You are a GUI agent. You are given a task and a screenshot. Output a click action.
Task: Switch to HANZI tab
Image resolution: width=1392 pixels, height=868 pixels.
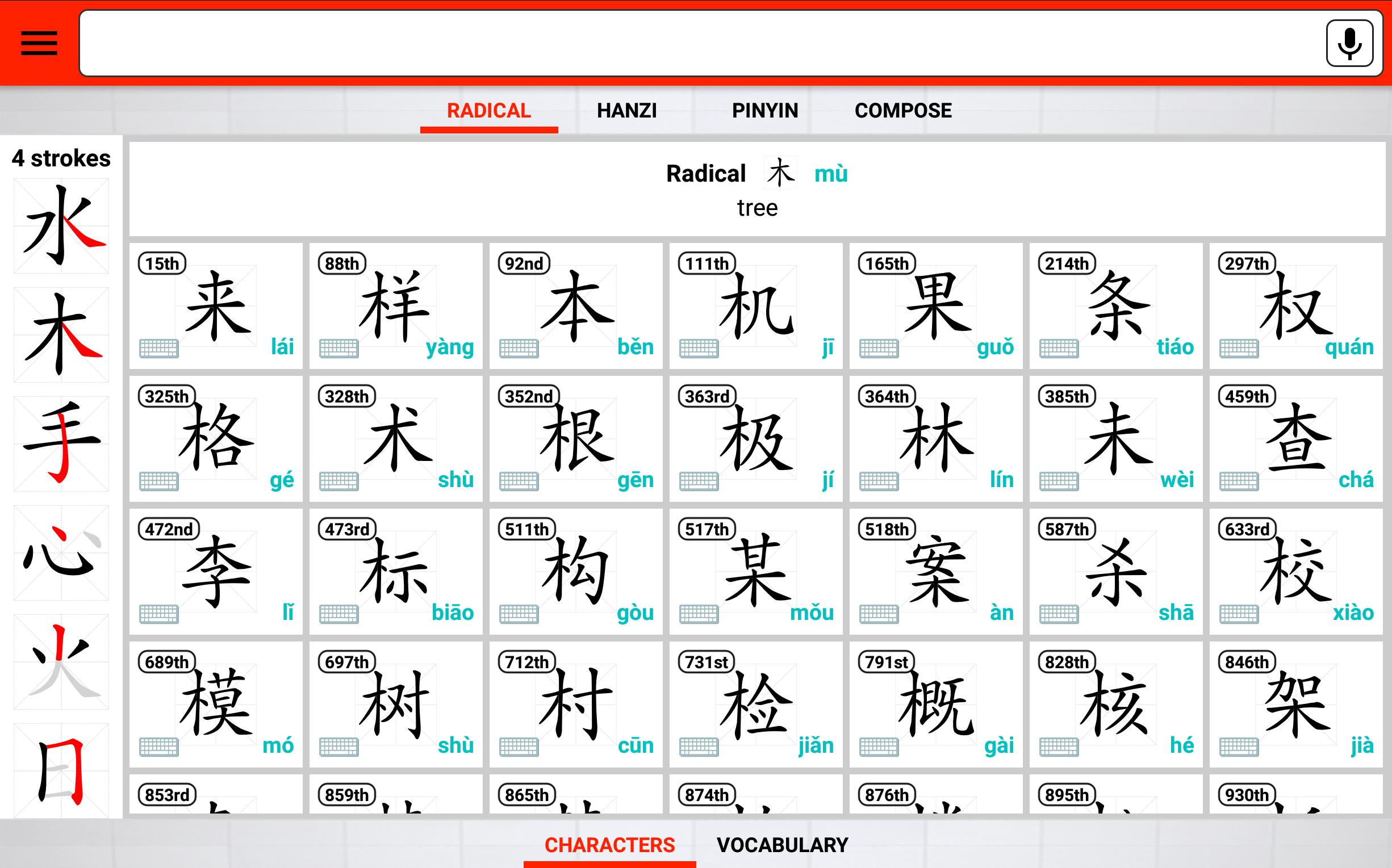(x=627, y=110)
